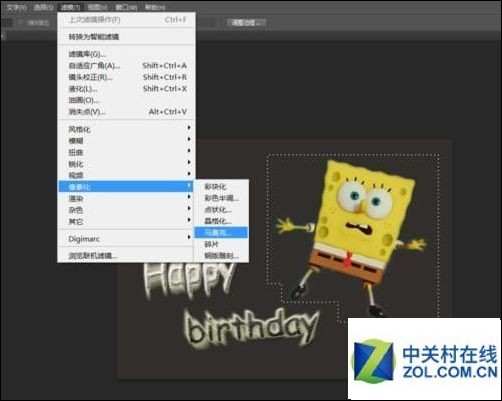Viewport: 502px width, 401px height.
Task: Open the 液化(L)... liquify filter
Action: (x=126, y=89)
